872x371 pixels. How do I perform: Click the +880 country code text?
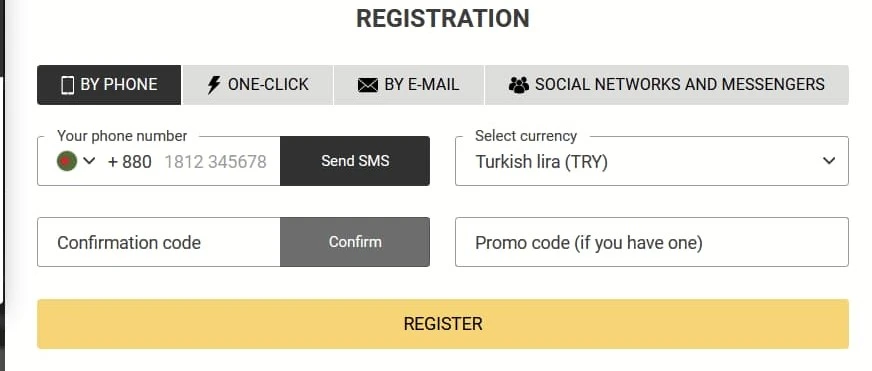tap(130, 162)
